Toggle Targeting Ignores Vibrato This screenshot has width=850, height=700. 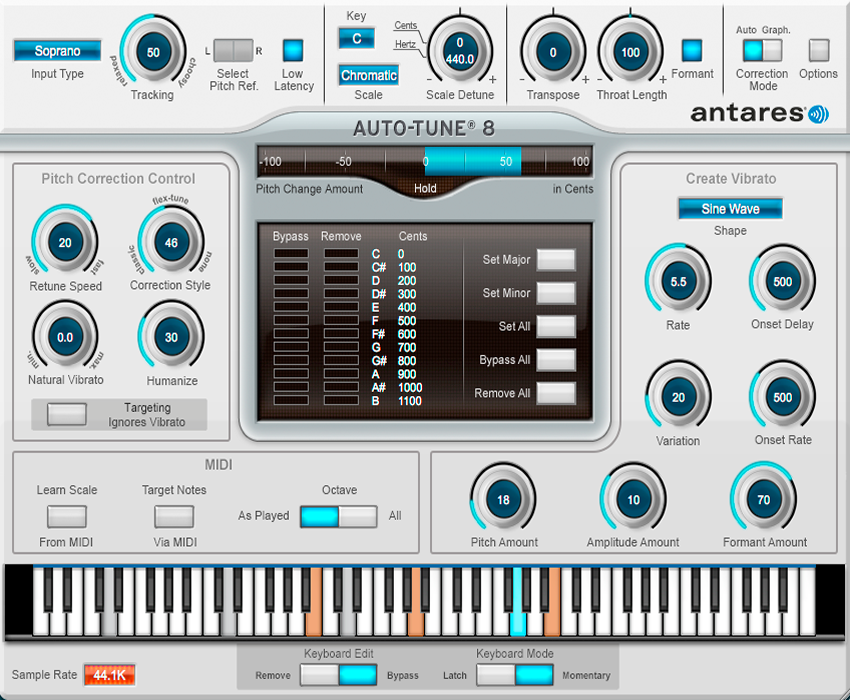(67, 414)
